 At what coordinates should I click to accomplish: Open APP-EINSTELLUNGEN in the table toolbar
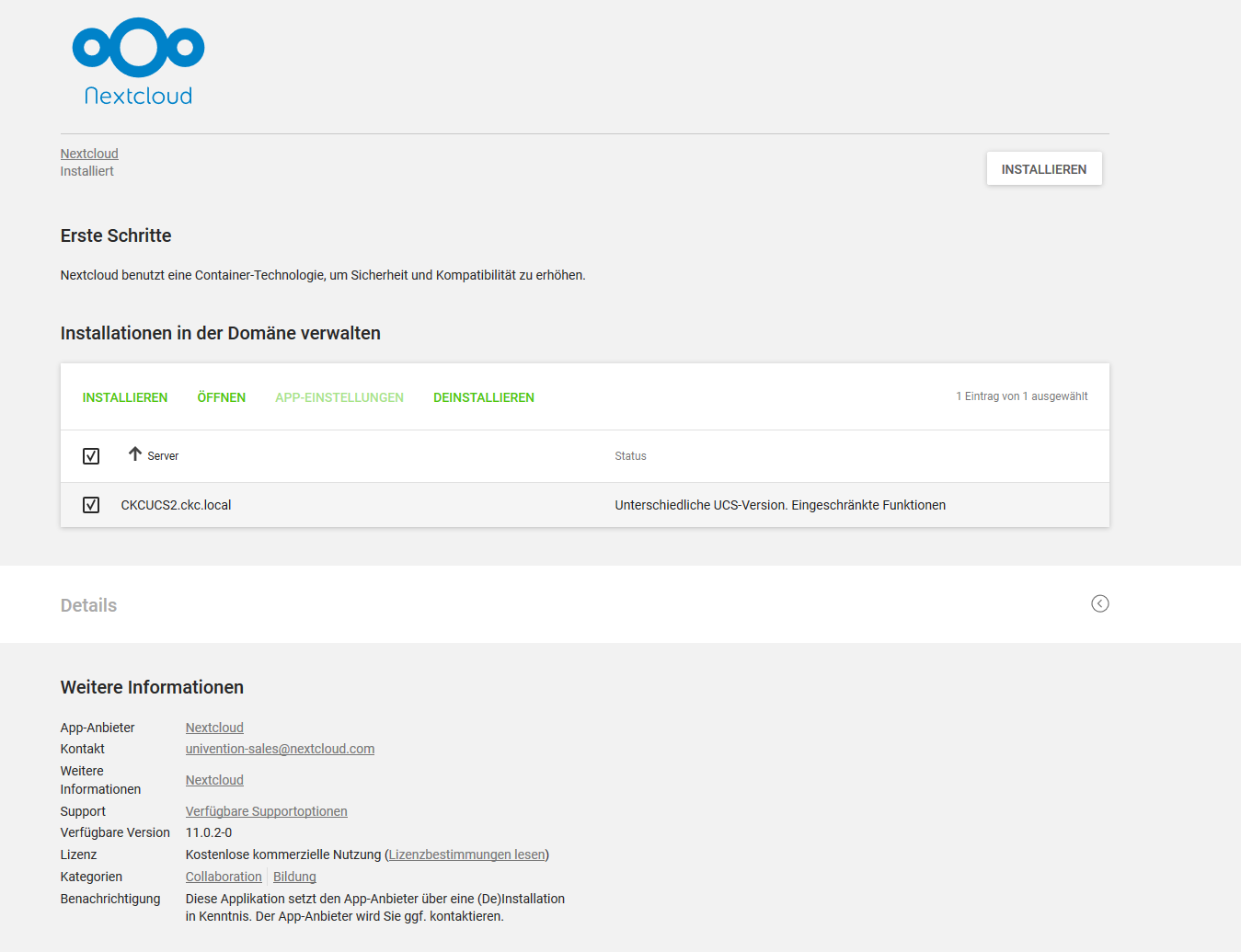coord(339,397)
